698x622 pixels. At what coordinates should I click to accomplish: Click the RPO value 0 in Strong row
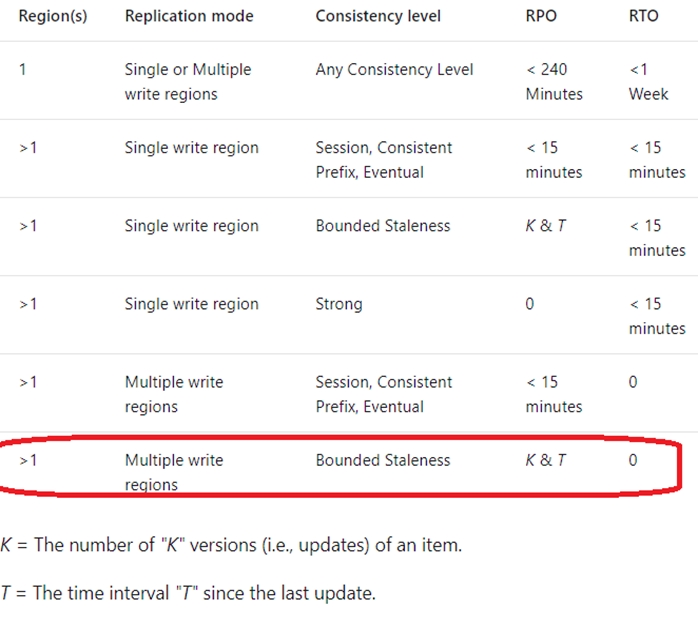529,304
